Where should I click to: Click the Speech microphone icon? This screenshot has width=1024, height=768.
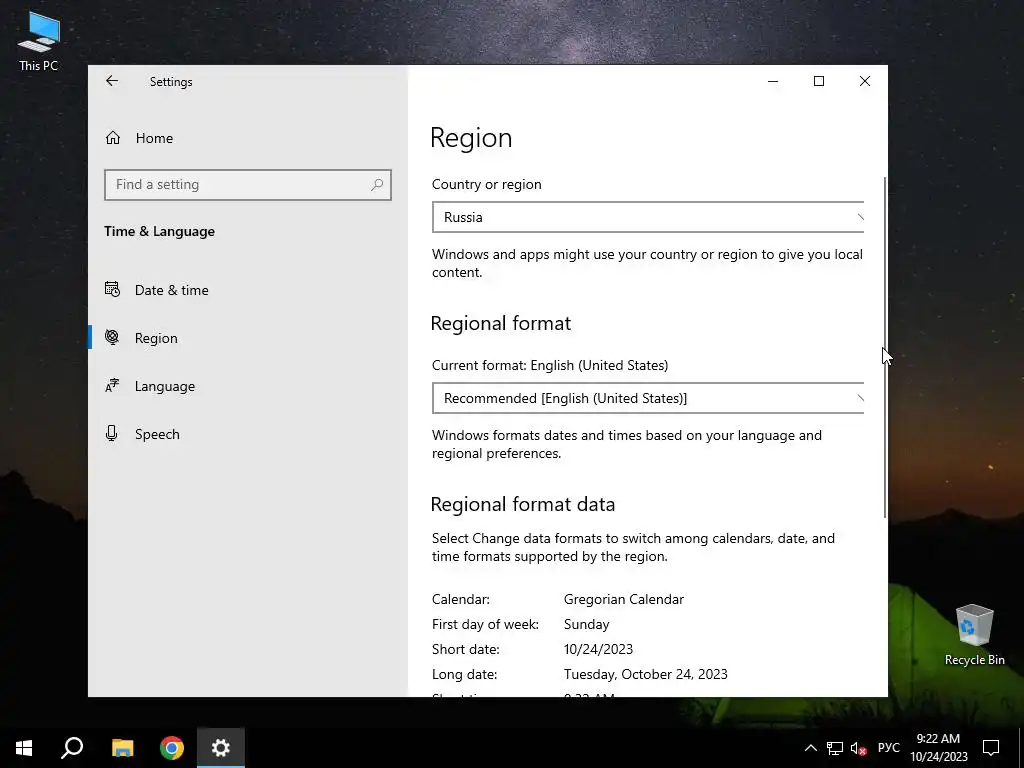click(112, 434)
